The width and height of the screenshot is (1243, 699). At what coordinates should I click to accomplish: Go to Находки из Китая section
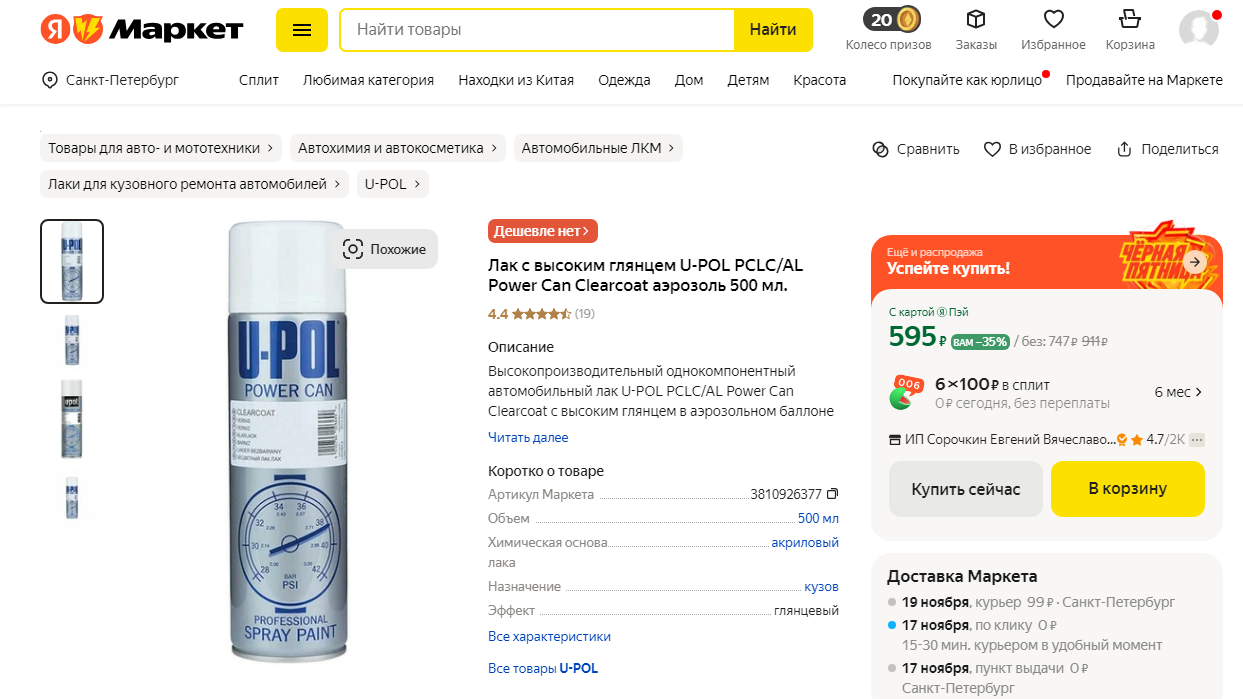pyautogui.click(x=516, y=80)
